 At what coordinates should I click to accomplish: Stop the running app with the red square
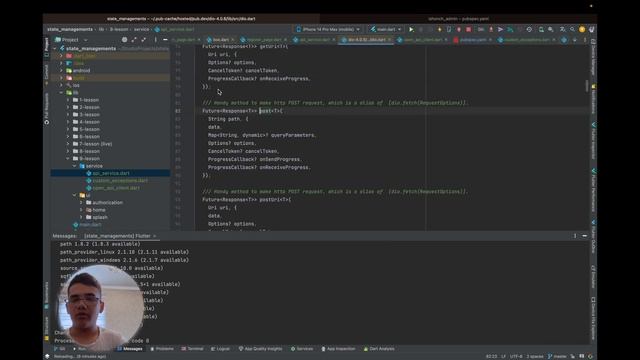469,29
